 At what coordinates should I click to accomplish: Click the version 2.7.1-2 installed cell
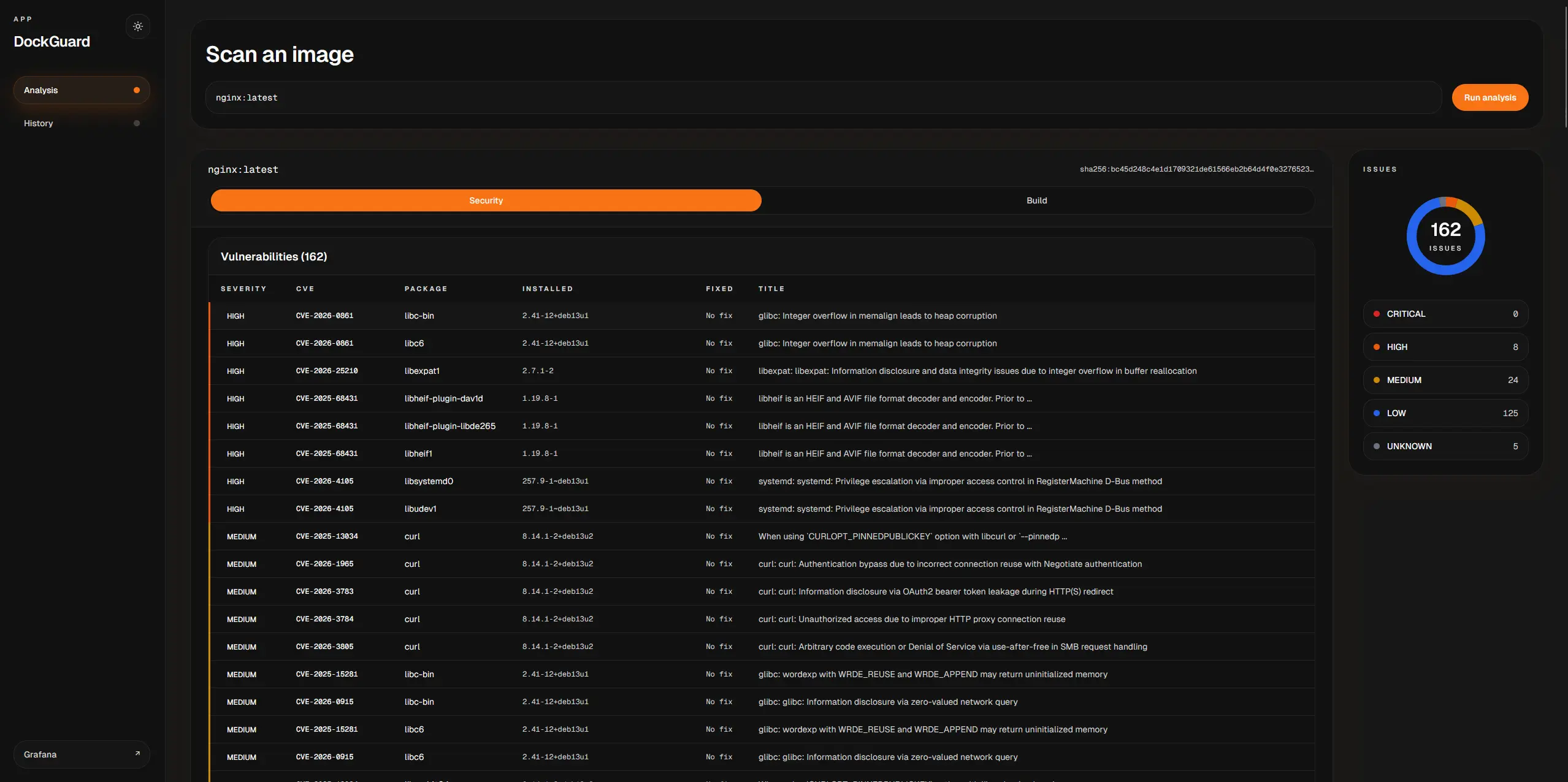538,371
